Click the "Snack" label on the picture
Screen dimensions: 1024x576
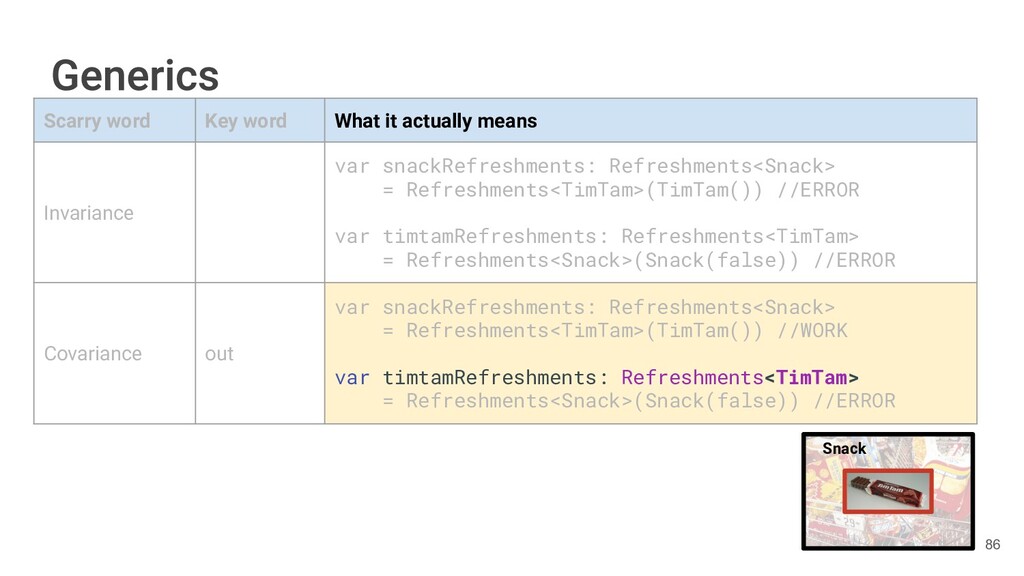coord(844,448)
